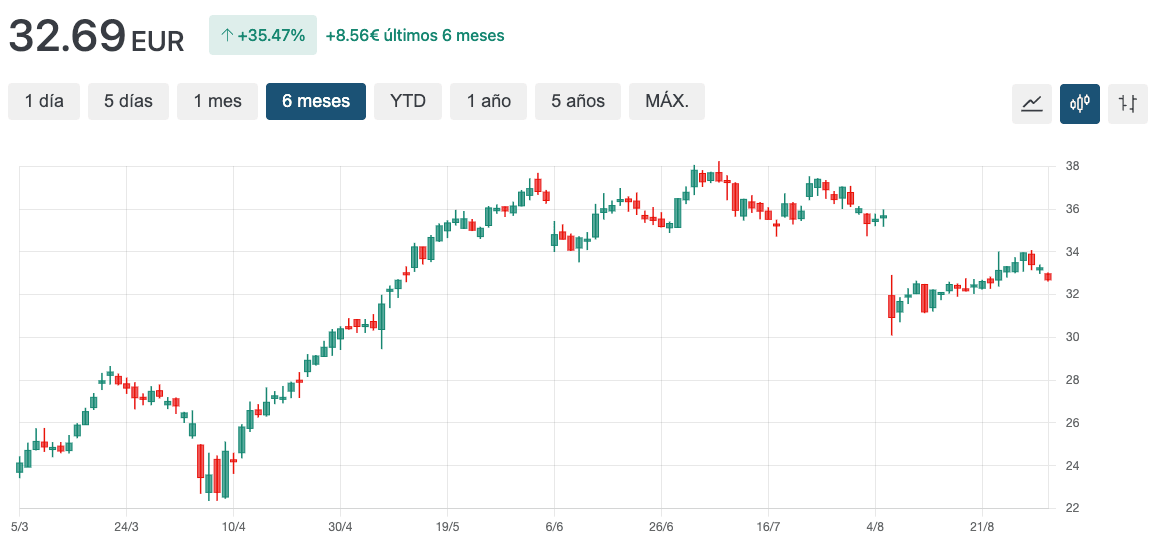The image size is (1157, 547).
Task: Switch to line chart view
Action: pyautogui.click(x=1031, y=103)
